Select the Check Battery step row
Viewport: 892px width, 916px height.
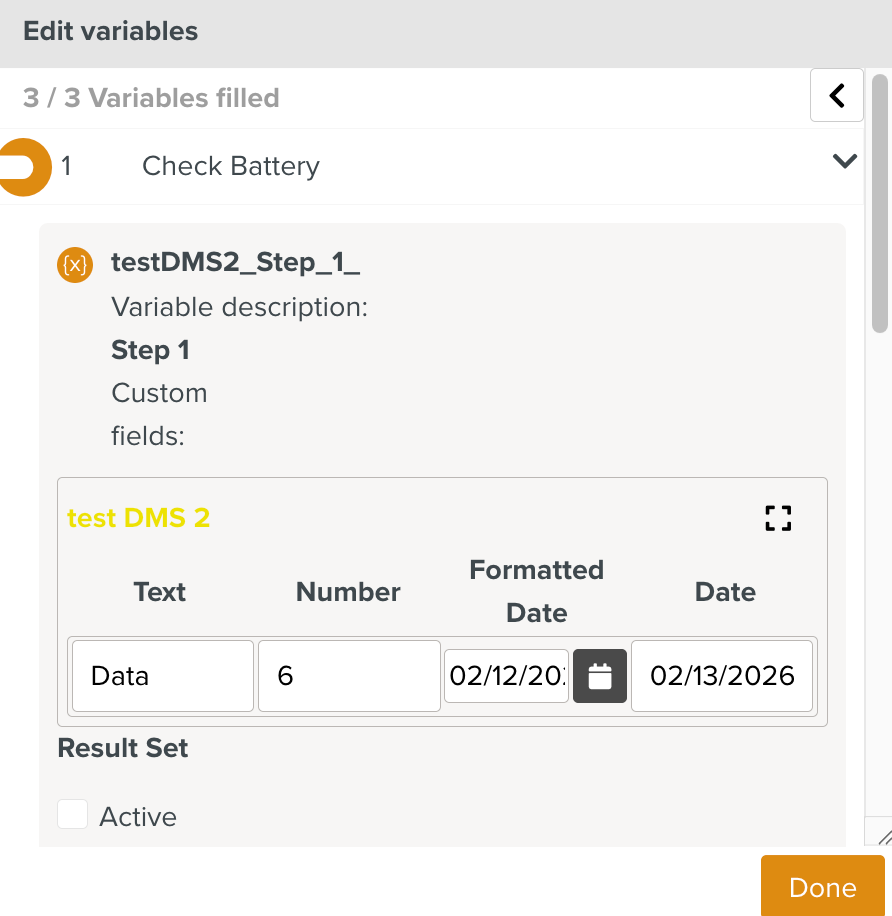point(231,166)
